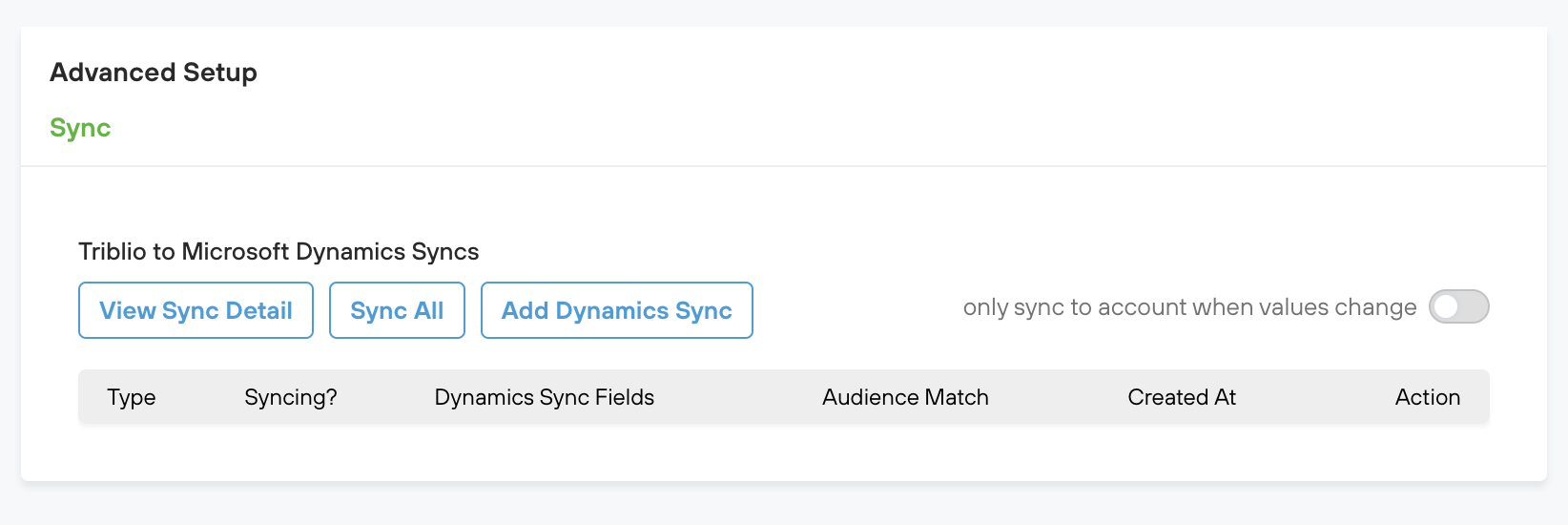This screenshot has height=525, width=1568.
Task: Click the blank space right of Advanced Setup
Action: (x=858, y=73)
